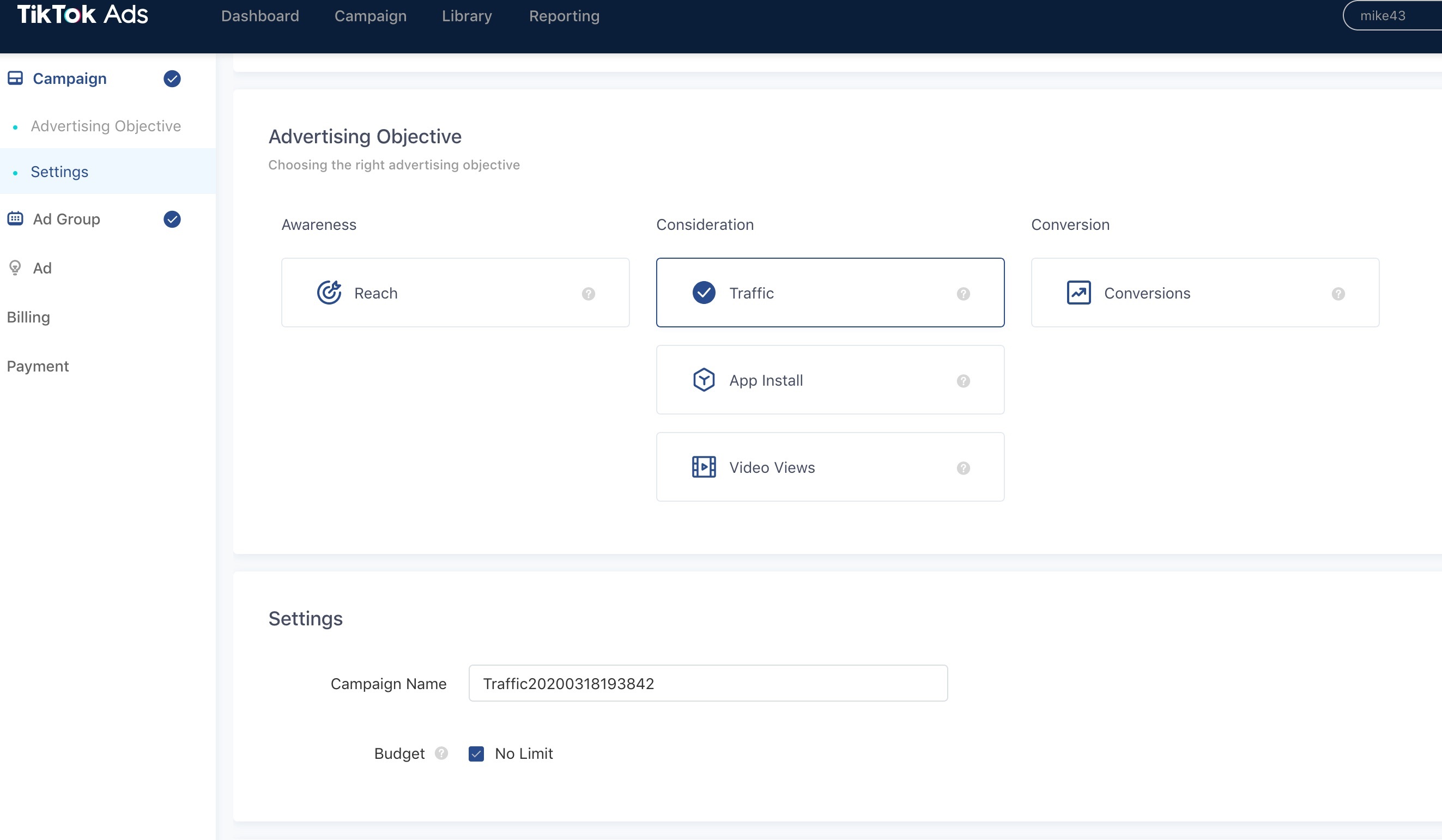This screenshot has height=840, width=1442.
Task: Show help for Video Views objective
Action: [964, 468]
